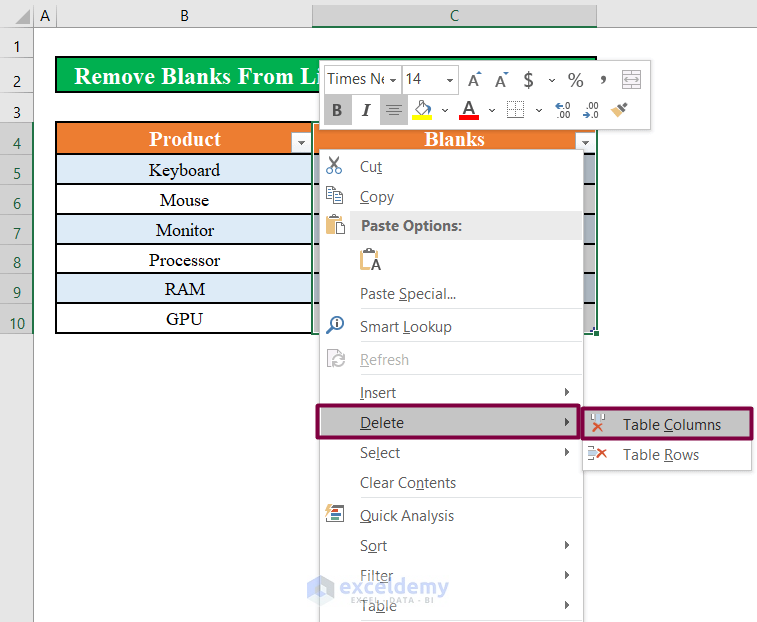
Task: Open the Product column filter dropdown
Action: pos(301,142)
